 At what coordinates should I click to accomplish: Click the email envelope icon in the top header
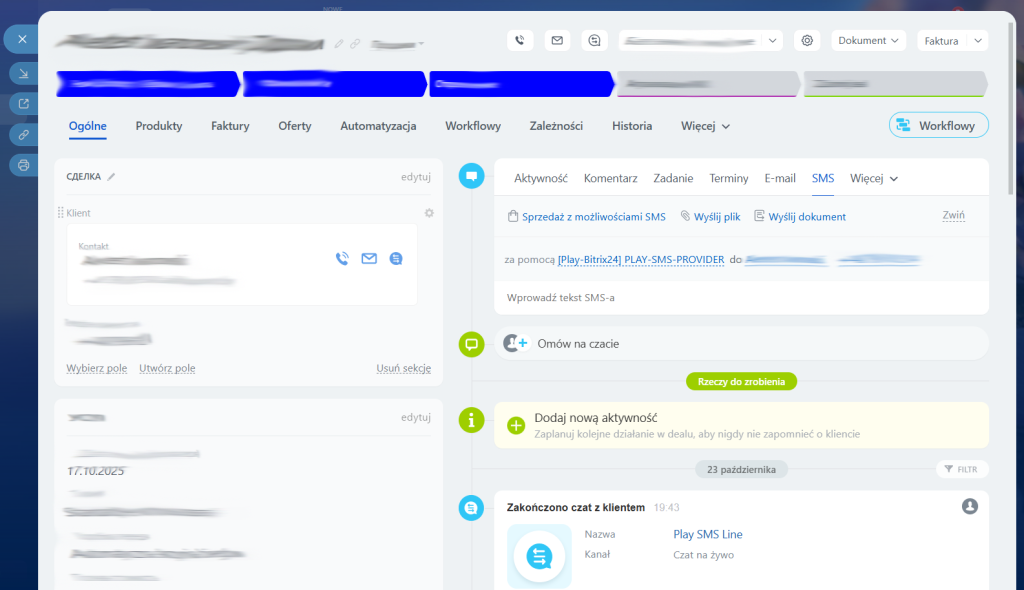[x=557, y=40]
